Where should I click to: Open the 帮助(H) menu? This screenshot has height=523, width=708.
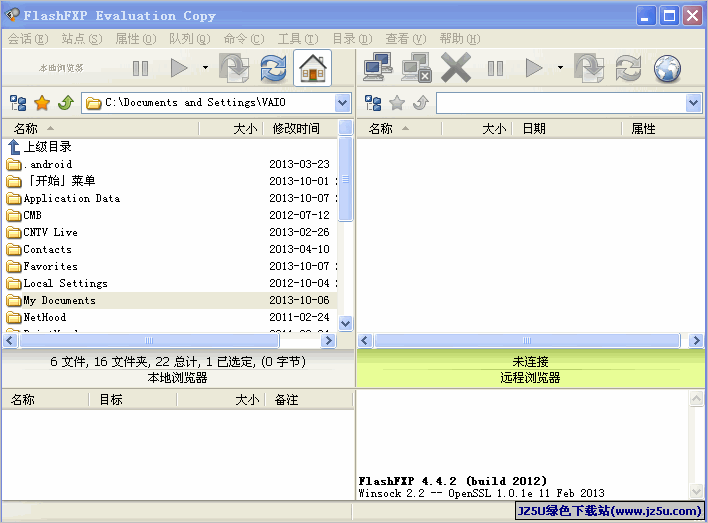pos(460,39)
